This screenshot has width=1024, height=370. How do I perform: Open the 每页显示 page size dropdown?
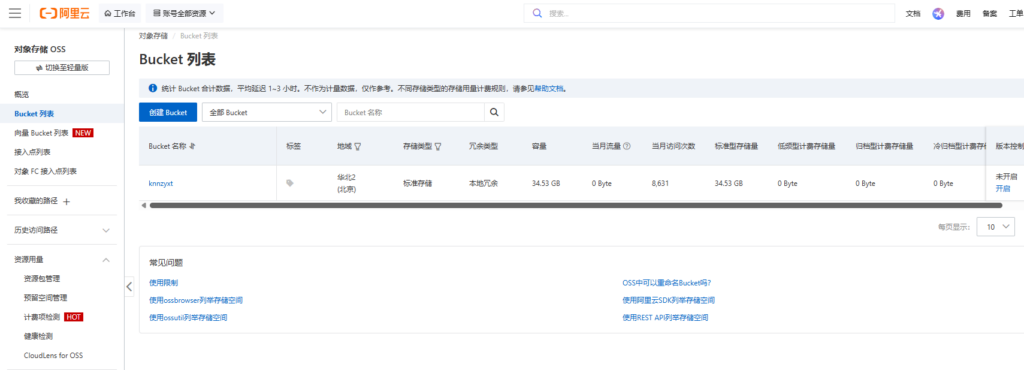tap(996, 227)
